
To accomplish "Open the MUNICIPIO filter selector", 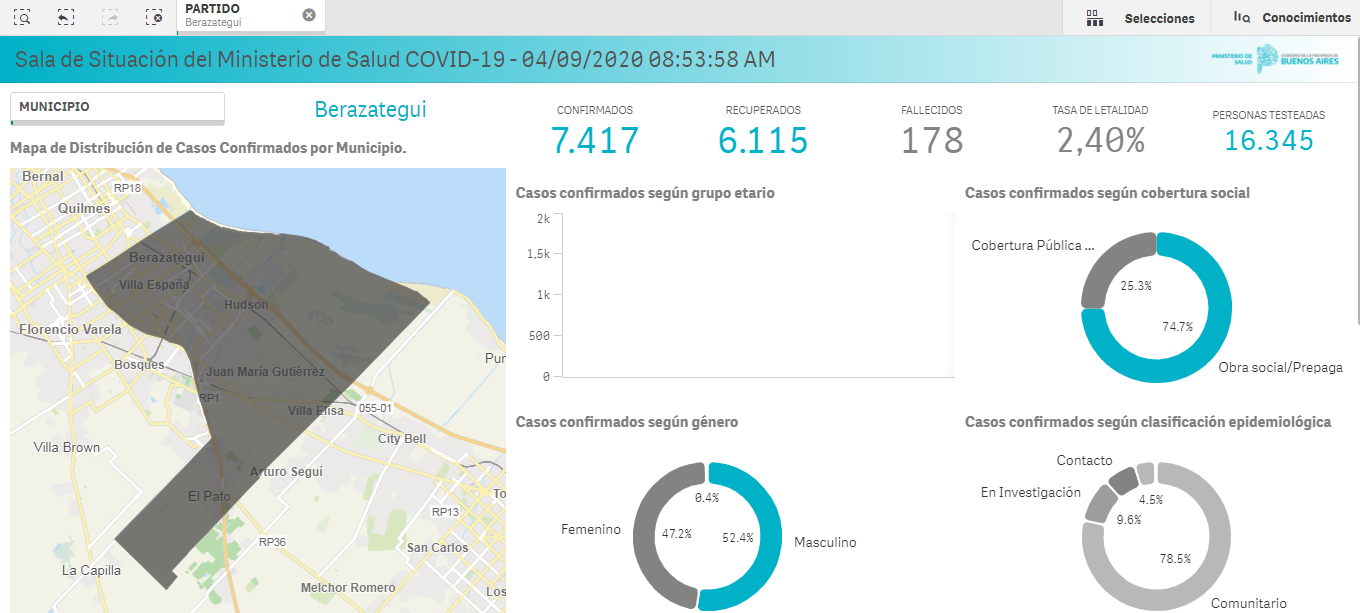I will click(x=117, y=107).
